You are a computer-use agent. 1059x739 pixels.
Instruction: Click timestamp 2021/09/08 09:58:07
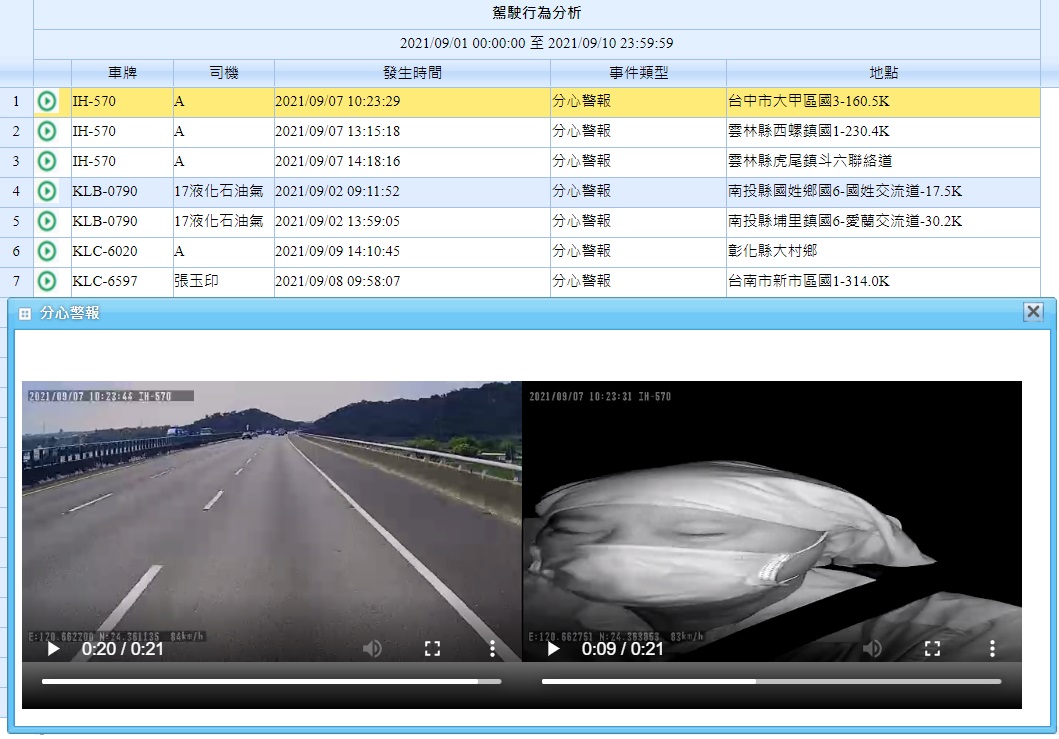[x=337, y=281]
